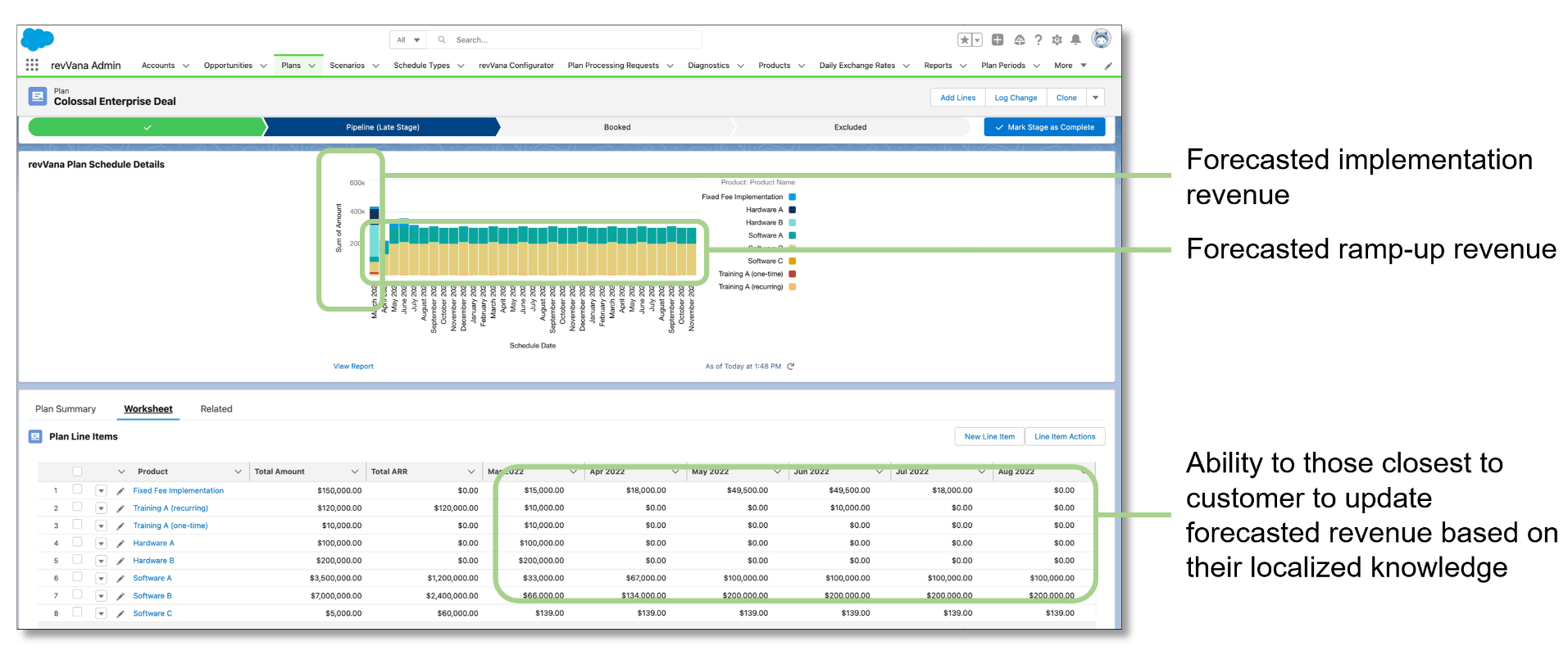This screenshot has height=660, width=1568.
Task: Click the Fixed Fee Implementation legend swatch
Action: pos(793,197)
